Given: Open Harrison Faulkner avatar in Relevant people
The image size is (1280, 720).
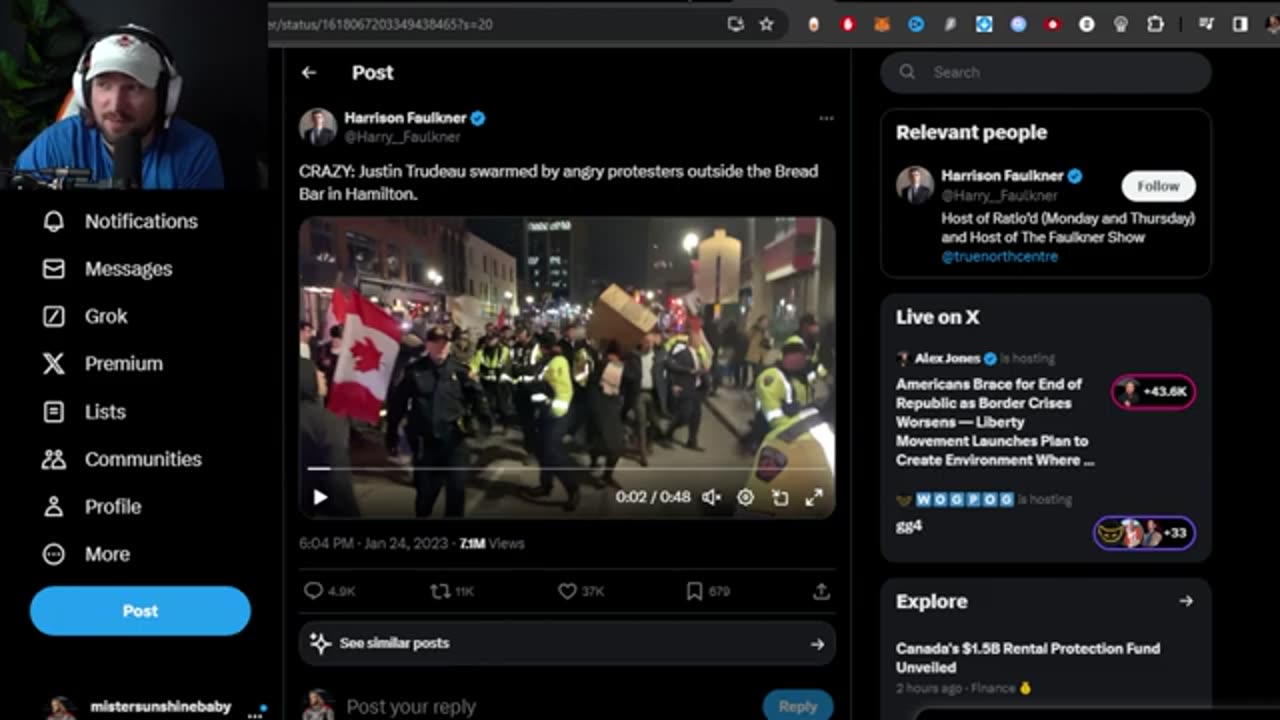Looking at the screenshot, I should pos(915,186).
